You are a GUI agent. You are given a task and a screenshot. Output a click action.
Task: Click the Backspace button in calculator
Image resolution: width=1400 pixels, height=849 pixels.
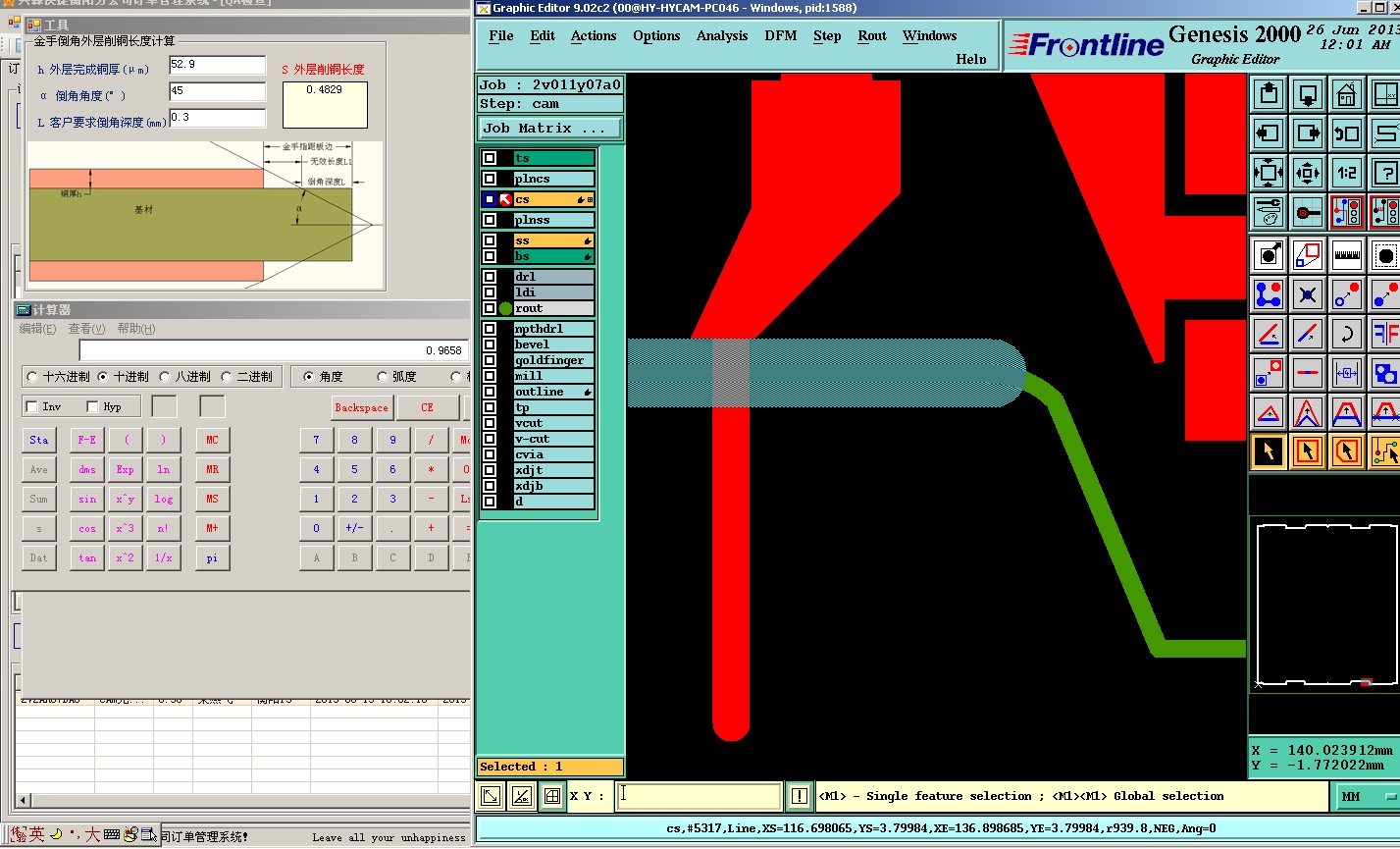[x=361, y=407]
